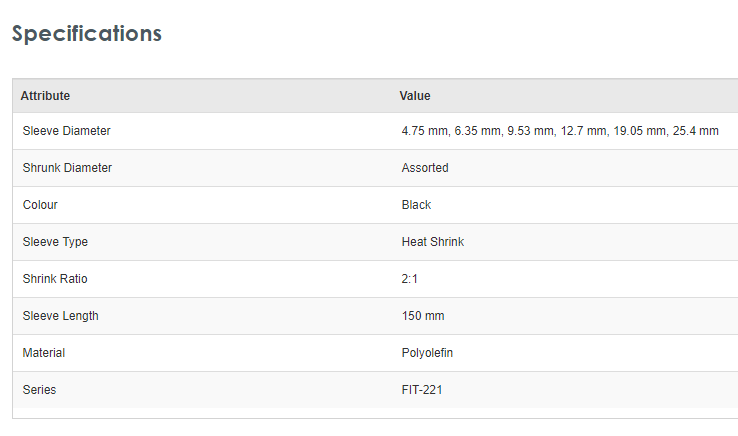This screenshot has height=436, width=738.
Task: Select the Material attribute label
Action: coord(44,353)
